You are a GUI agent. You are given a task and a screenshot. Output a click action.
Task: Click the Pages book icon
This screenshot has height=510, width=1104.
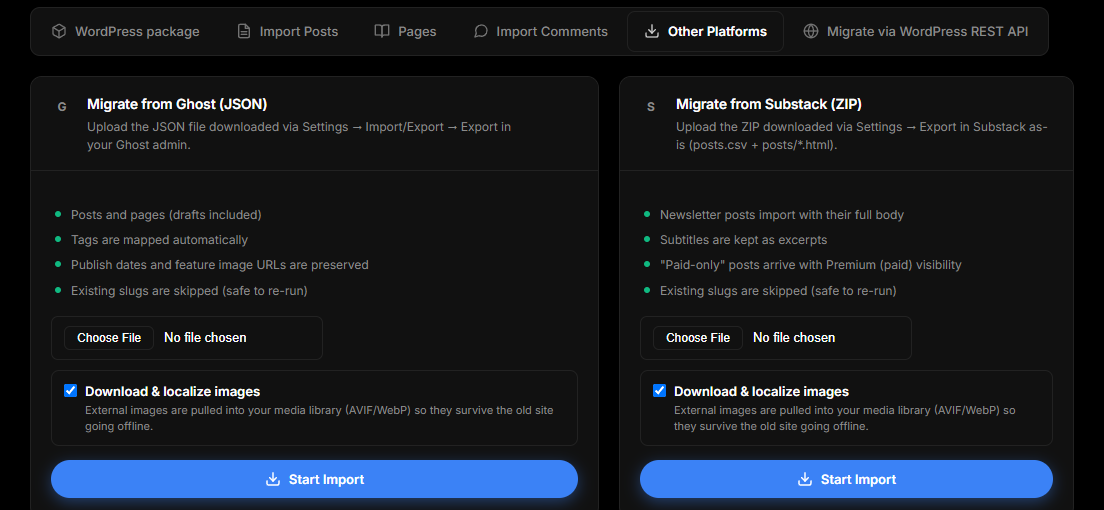pyautogui.click(x=382, y=32)
